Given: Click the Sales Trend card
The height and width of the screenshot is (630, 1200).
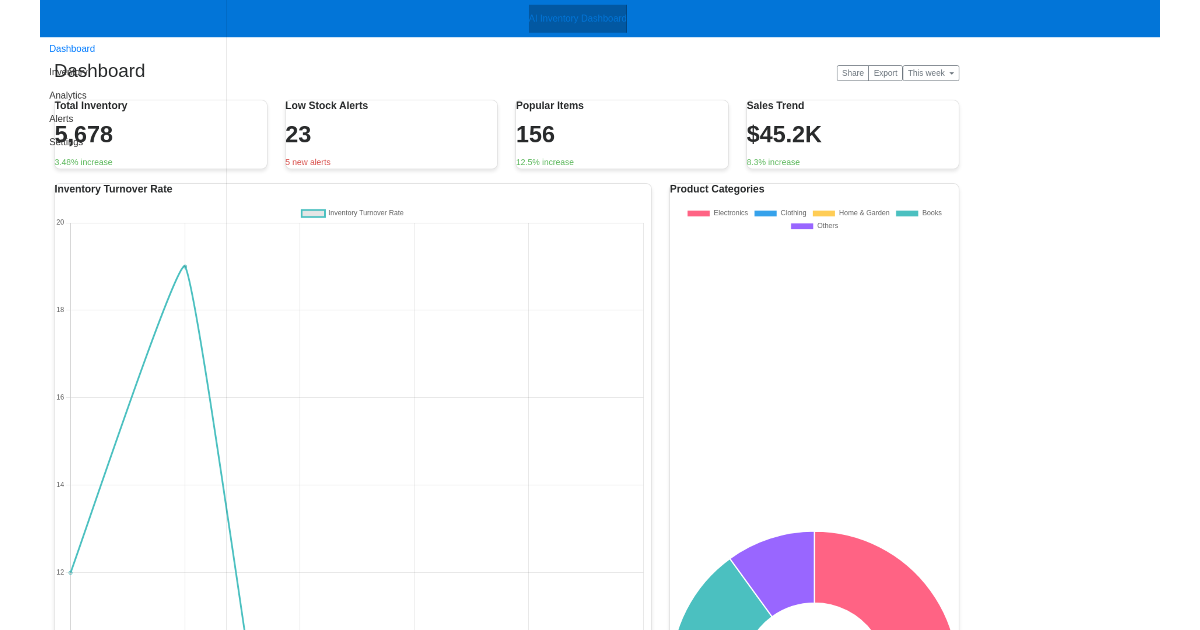Looking at the screenshot, I should (x=852, y=134).
